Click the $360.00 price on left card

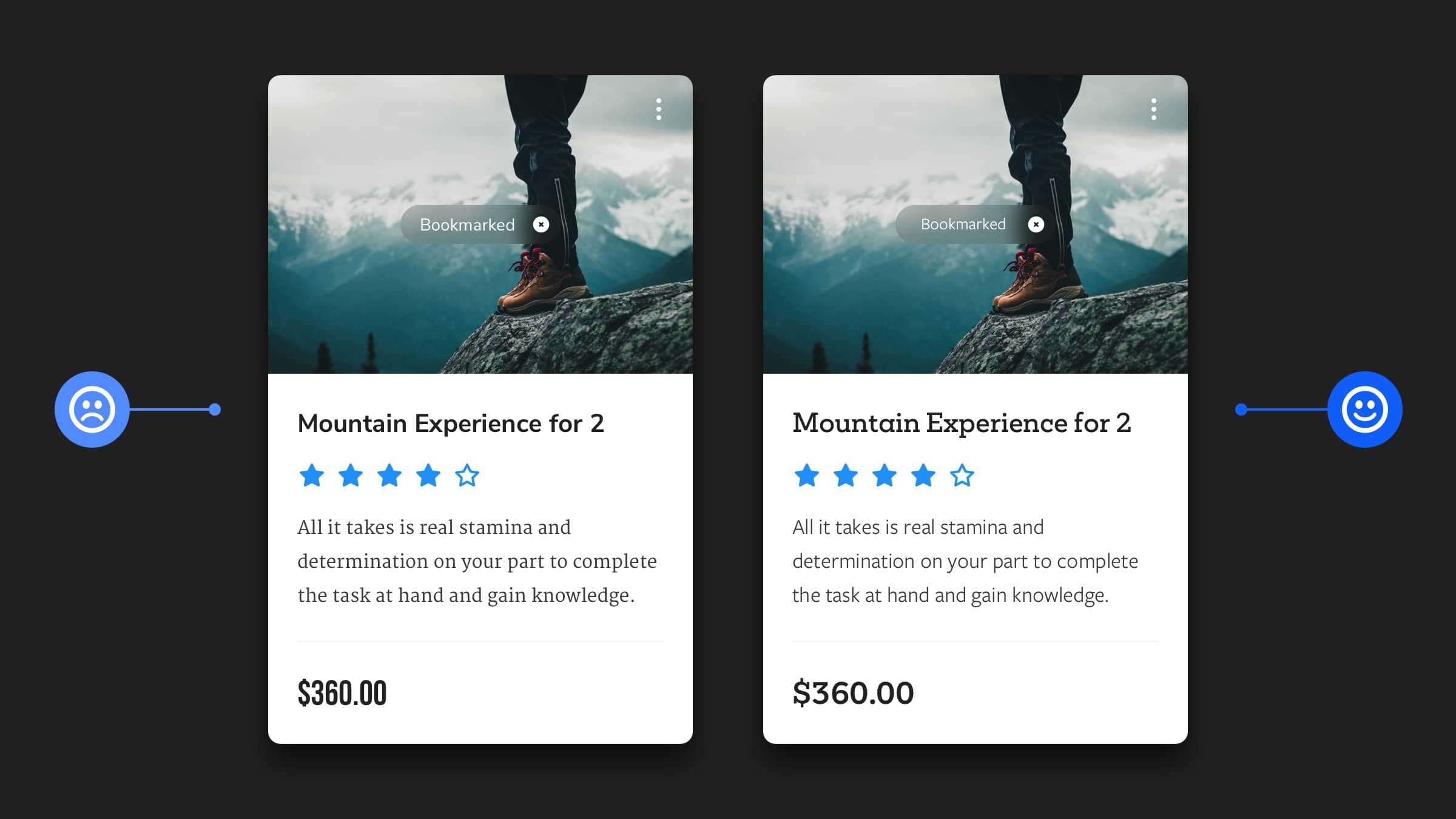click(x=342, y=693)
